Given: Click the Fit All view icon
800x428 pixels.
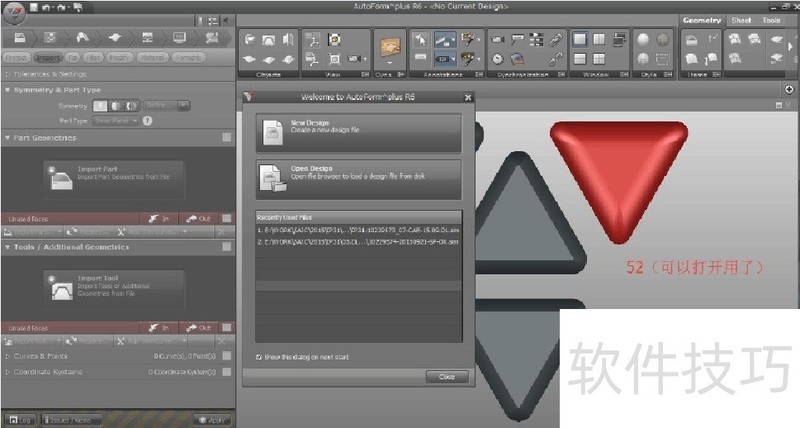Looking at the screenshot, I should point(334,59).
